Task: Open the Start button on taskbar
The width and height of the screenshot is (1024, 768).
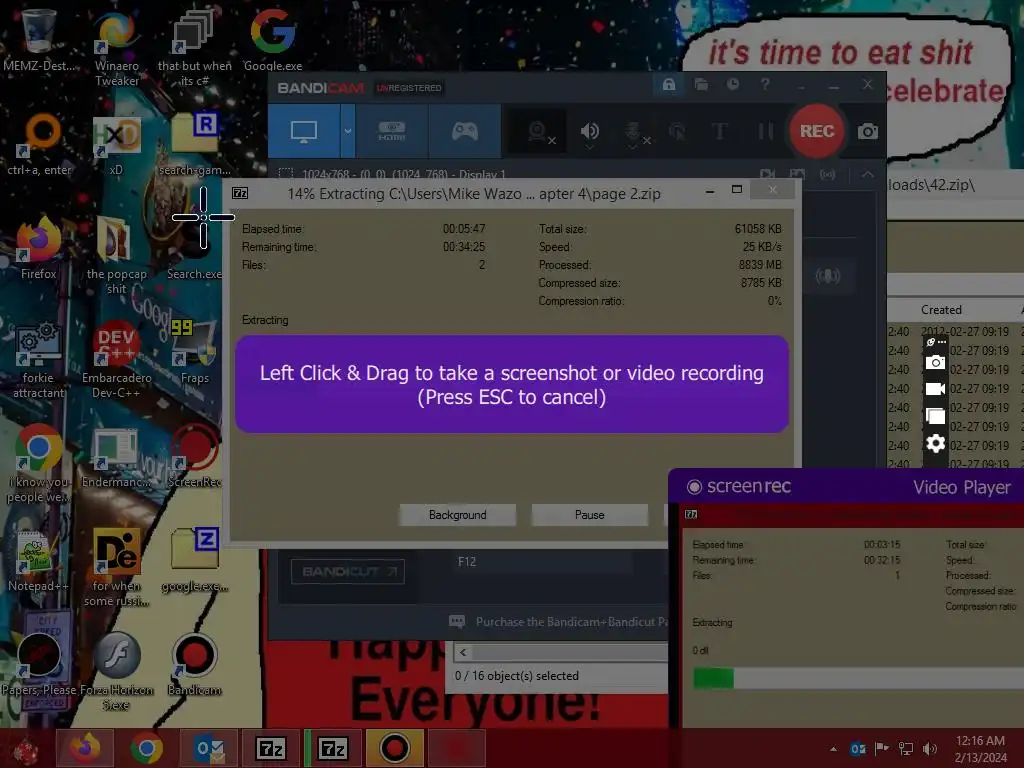Action: 25,749
